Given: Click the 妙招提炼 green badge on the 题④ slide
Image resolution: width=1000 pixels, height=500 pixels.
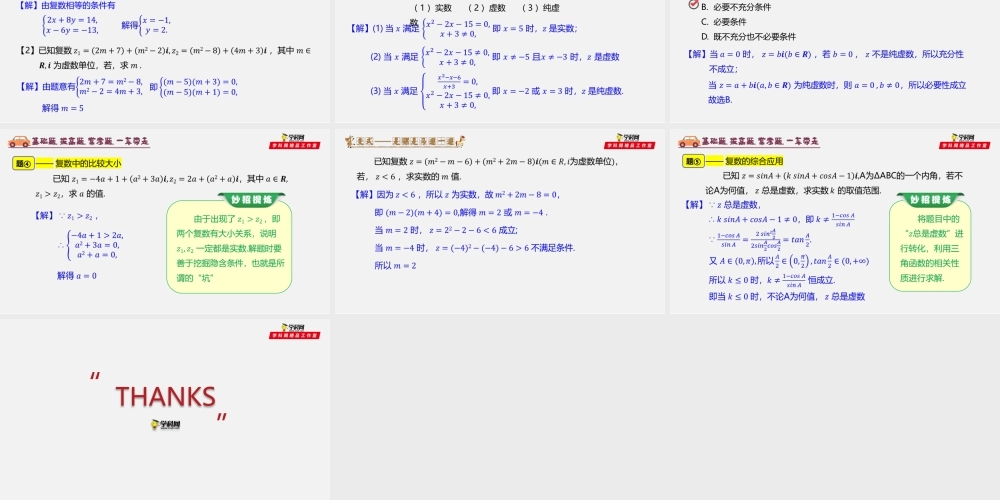Looking at the screenshot, I should click(251, 200).
